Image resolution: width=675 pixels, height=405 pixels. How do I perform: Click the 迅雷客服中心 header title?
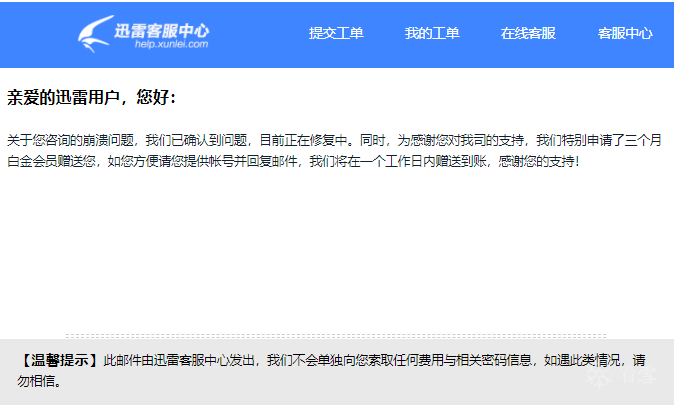click(162, 31)
